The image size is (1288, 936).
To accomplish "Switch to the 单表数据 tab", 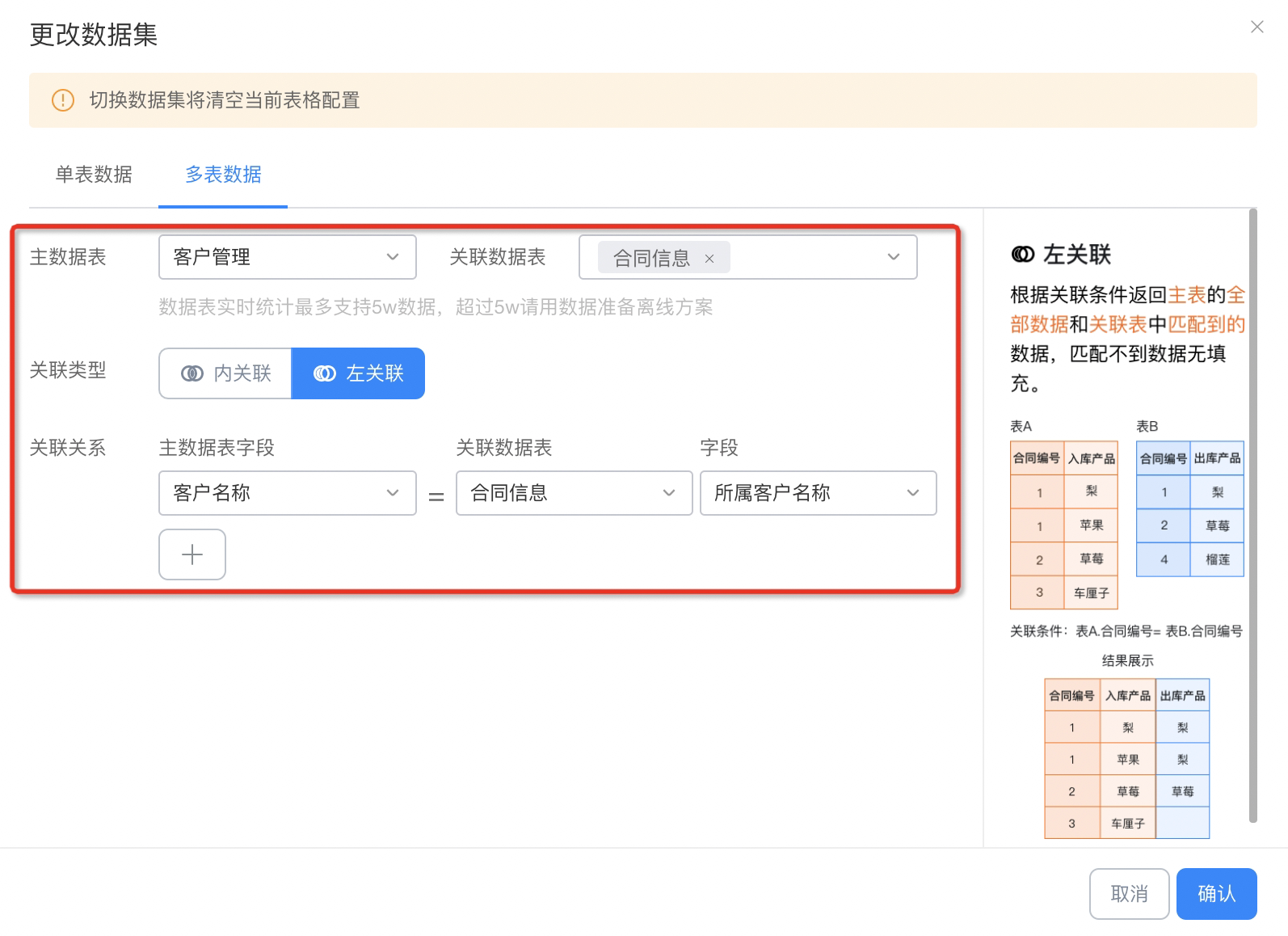I will tap(94, 175).
